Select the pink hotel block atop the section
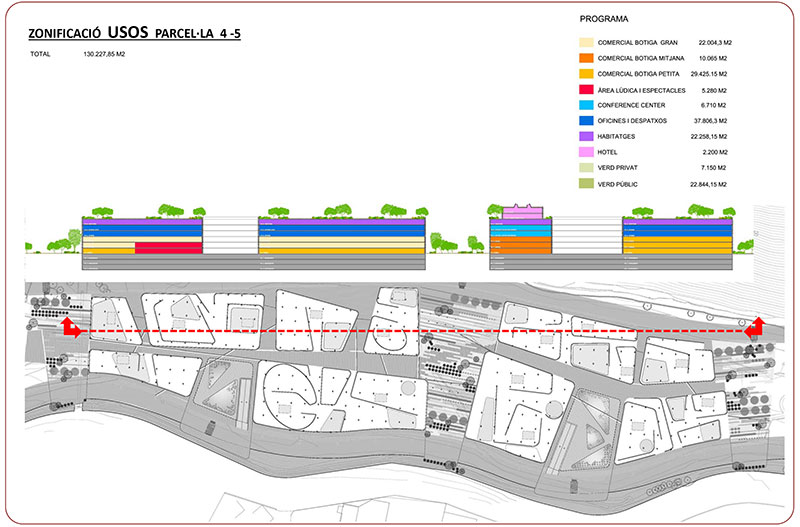The width and height of the screenshot is (800, 527). coord(524,212)
